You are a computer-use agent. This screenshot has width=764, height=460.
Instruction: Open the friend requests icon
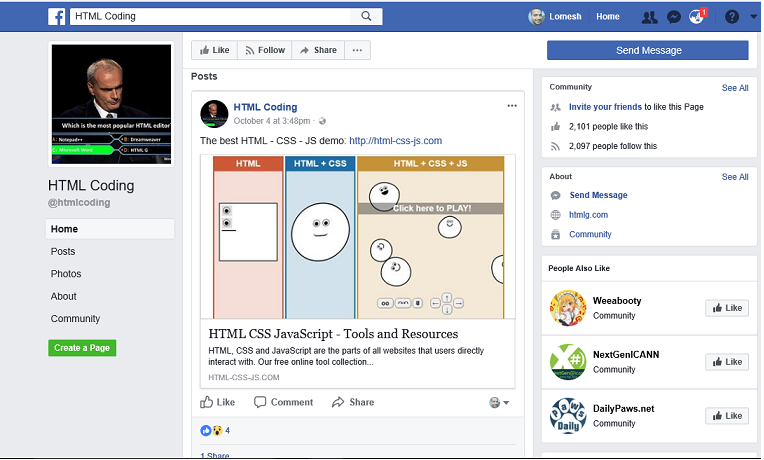[x=650, y=17]
